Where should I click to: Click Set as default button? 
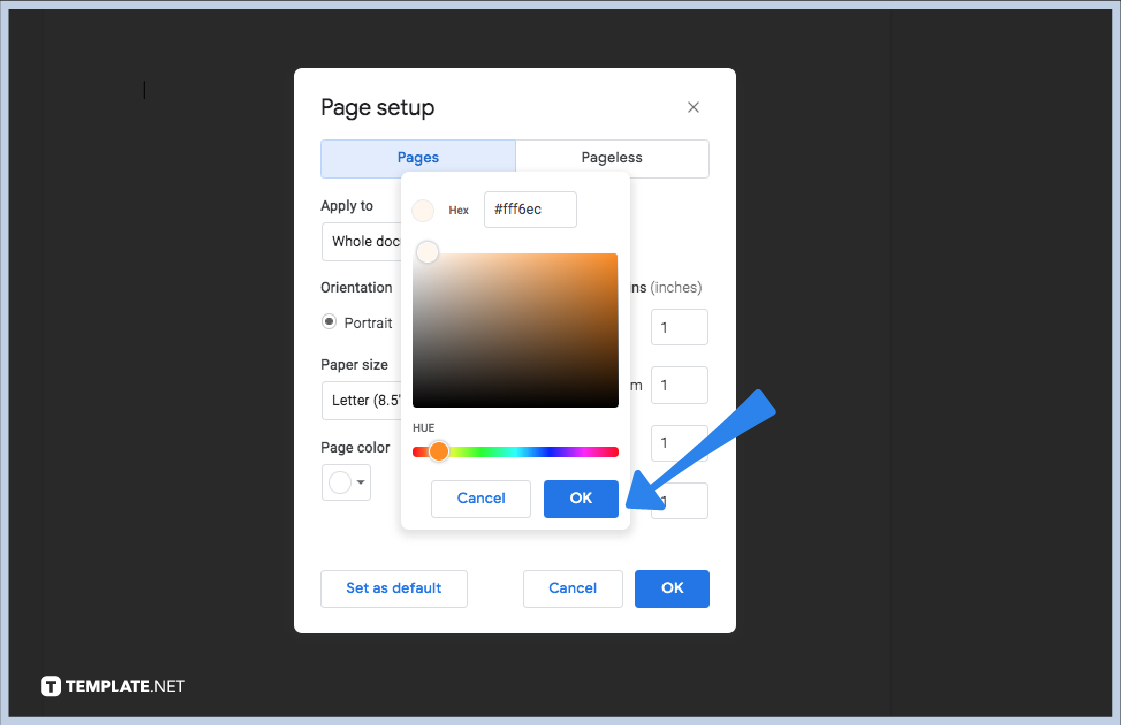tap(394, 588)
